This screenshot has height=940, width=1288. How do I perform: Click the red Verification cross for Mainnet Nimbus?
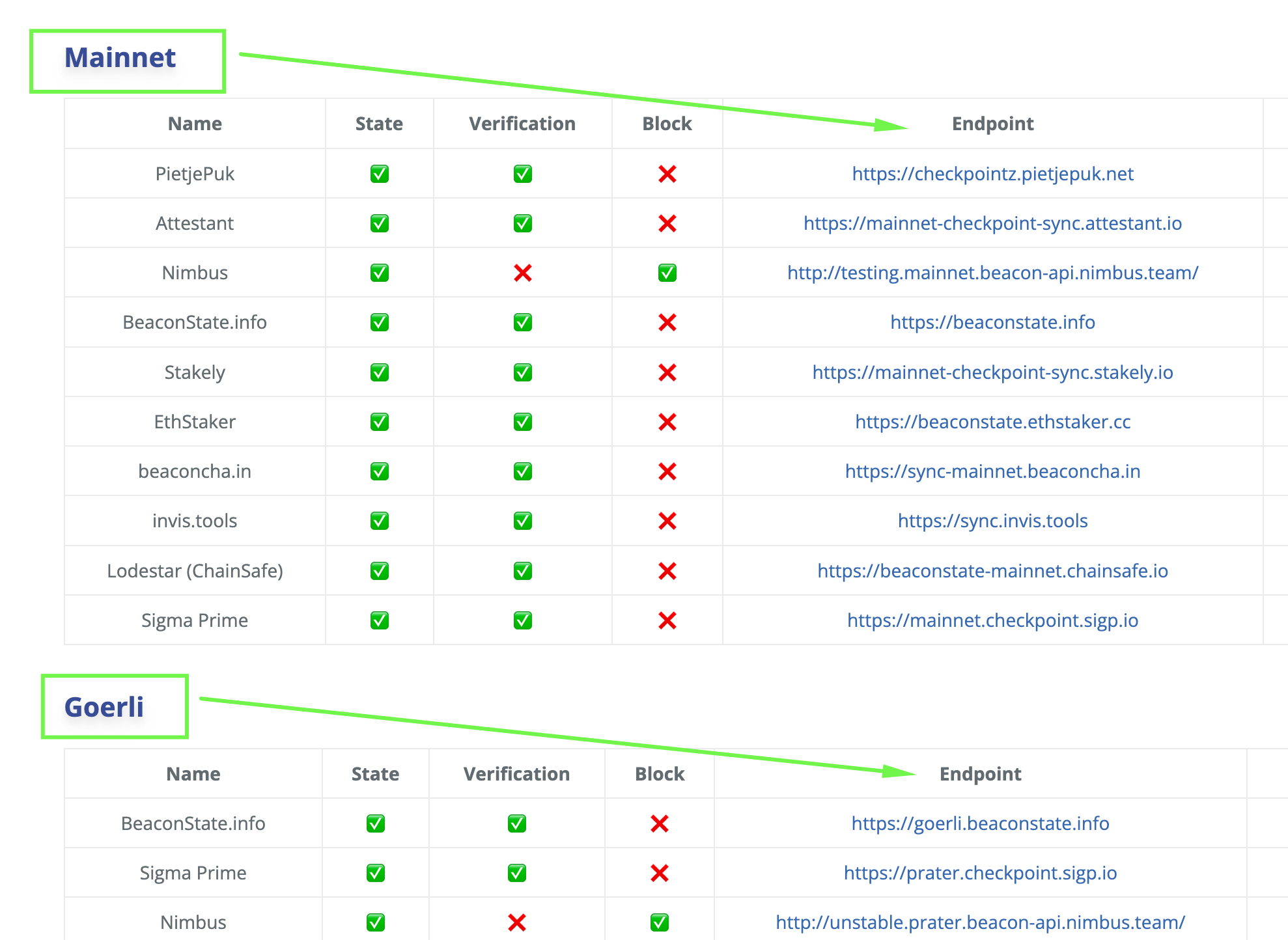click(523, 273)
